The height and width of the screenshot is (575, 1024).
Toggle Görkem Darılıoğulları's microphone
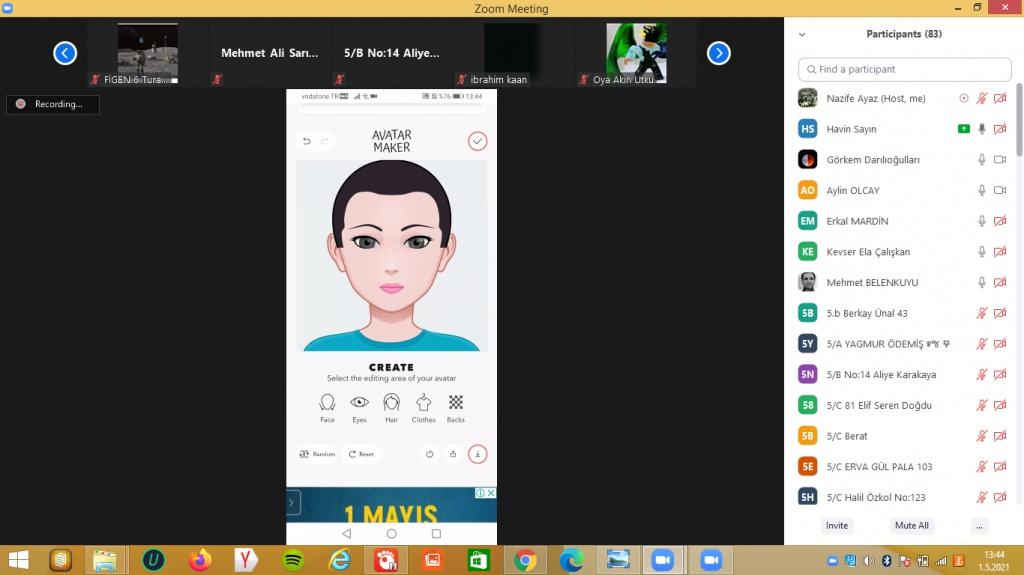click(982, 160)
